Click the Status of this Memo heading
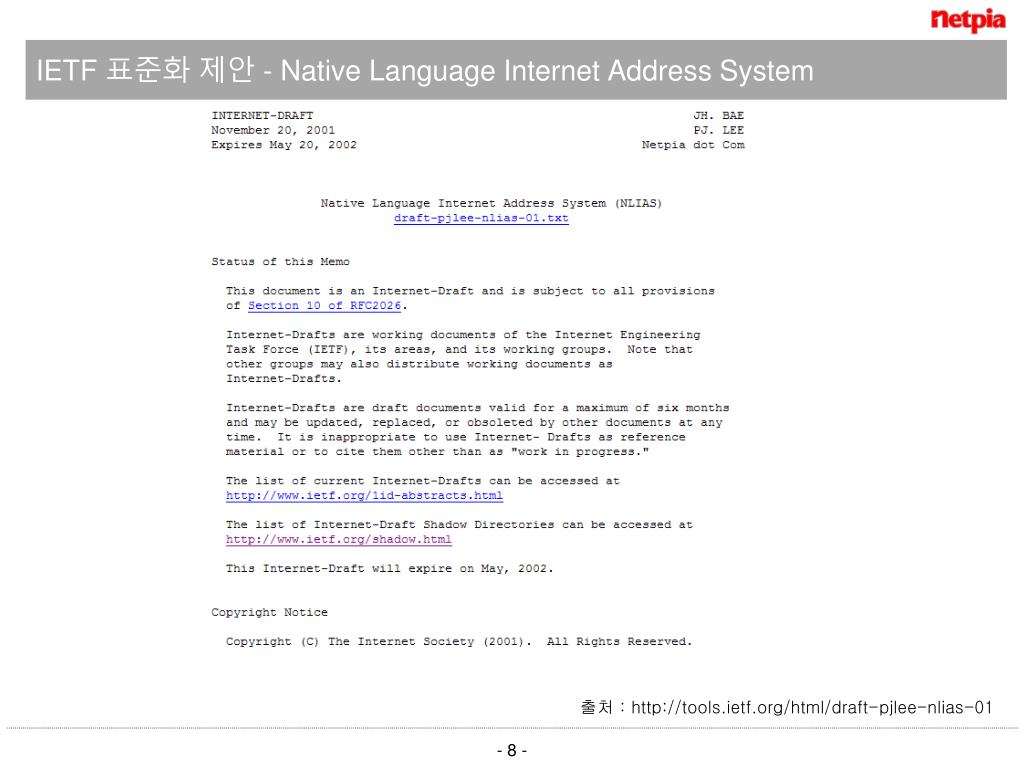The width and height of the screenshot is (1024, 768). (280, 262)
